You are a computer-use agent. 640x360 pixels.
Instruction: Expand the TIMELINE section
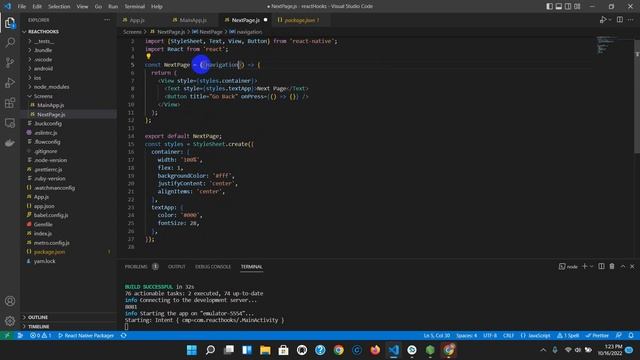38,327
